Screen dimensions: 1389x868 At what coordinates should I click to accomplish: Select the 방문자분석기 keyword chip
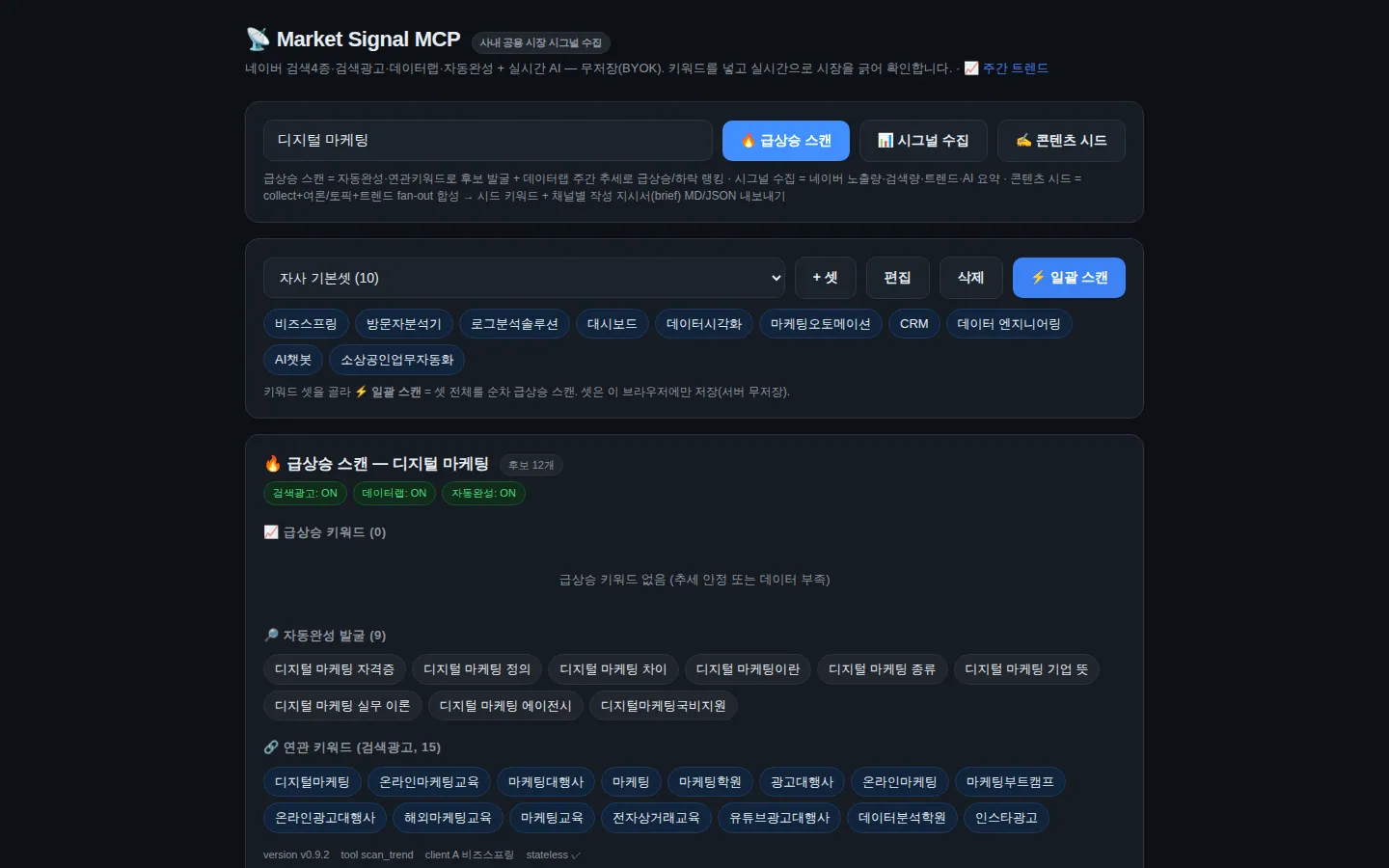[404, 324]
